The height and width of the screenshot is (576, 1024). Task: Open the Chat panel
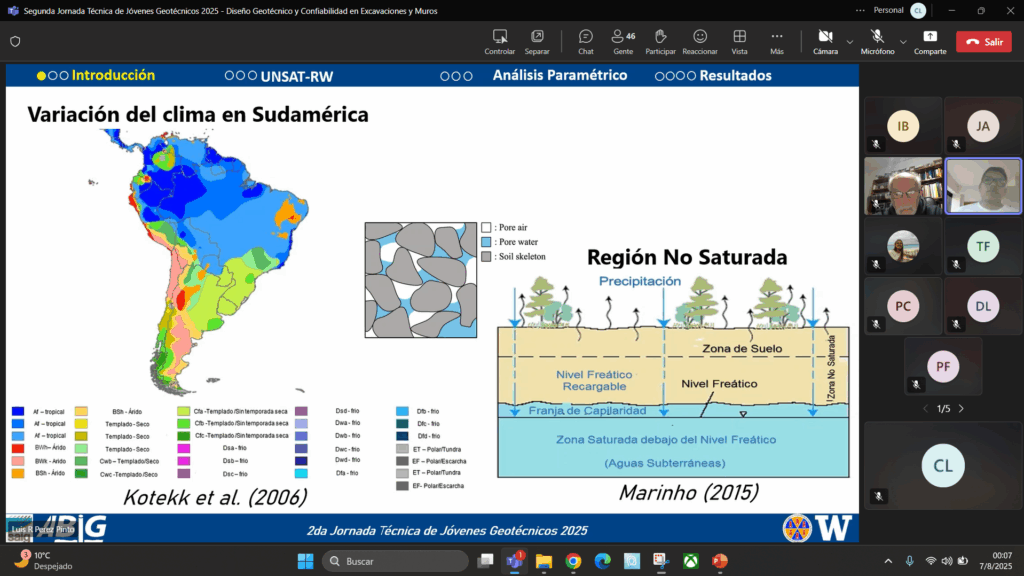[585, 41]
